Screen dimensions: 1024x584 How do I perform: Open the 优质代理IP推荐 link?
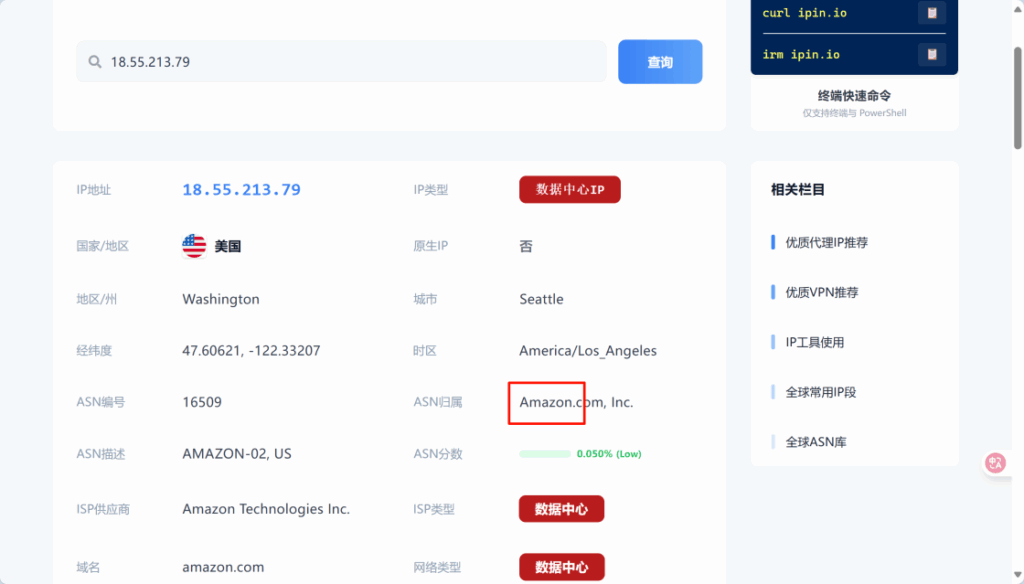[x=829, y=242]
